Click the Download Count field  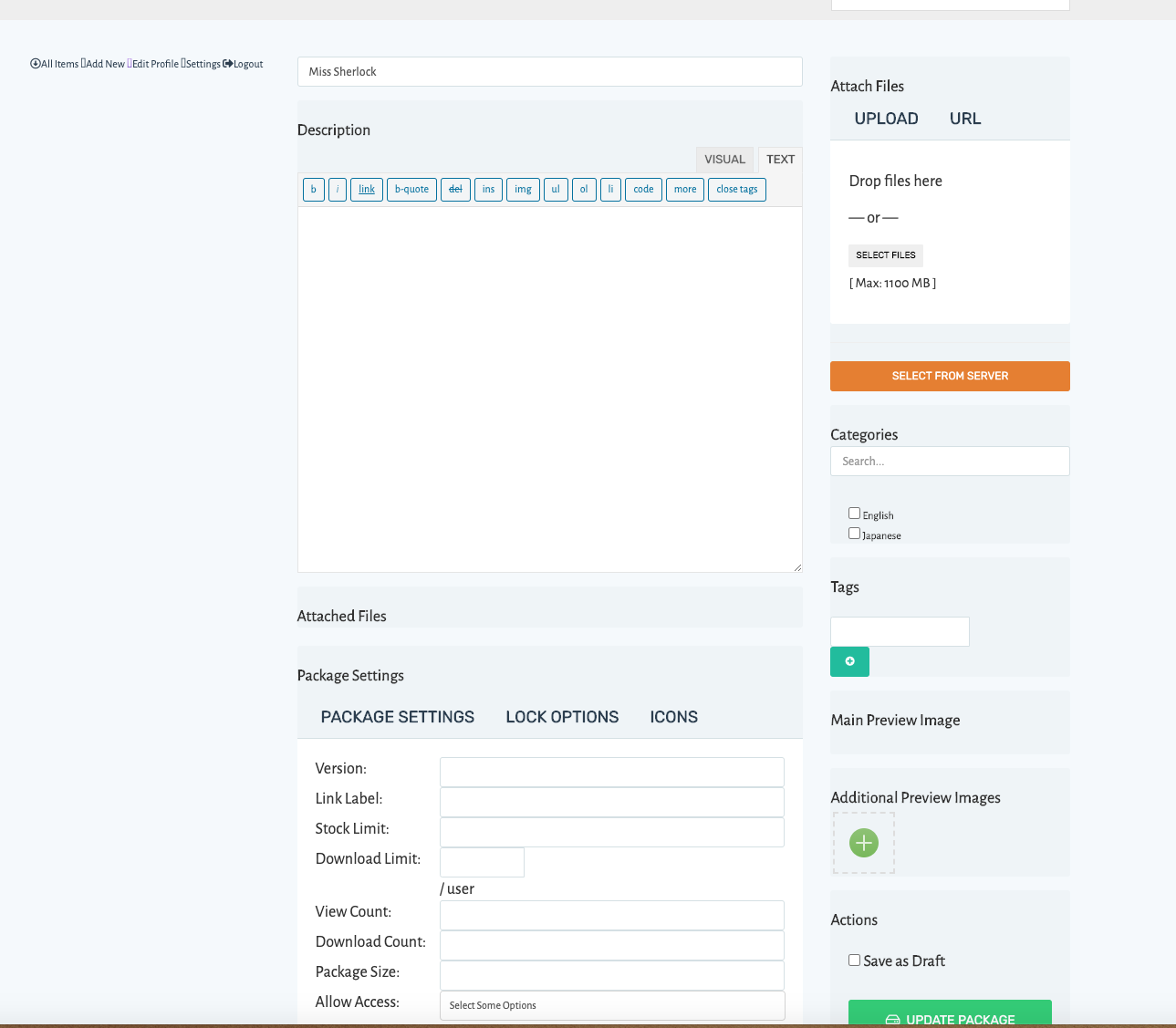(x=612, y=945)
